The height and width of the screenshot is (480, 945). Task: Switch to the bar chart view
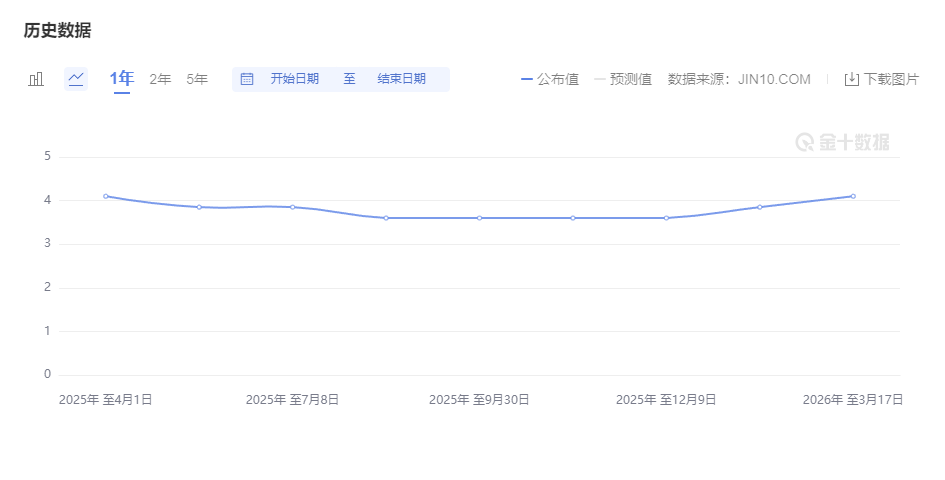point(37,79)
